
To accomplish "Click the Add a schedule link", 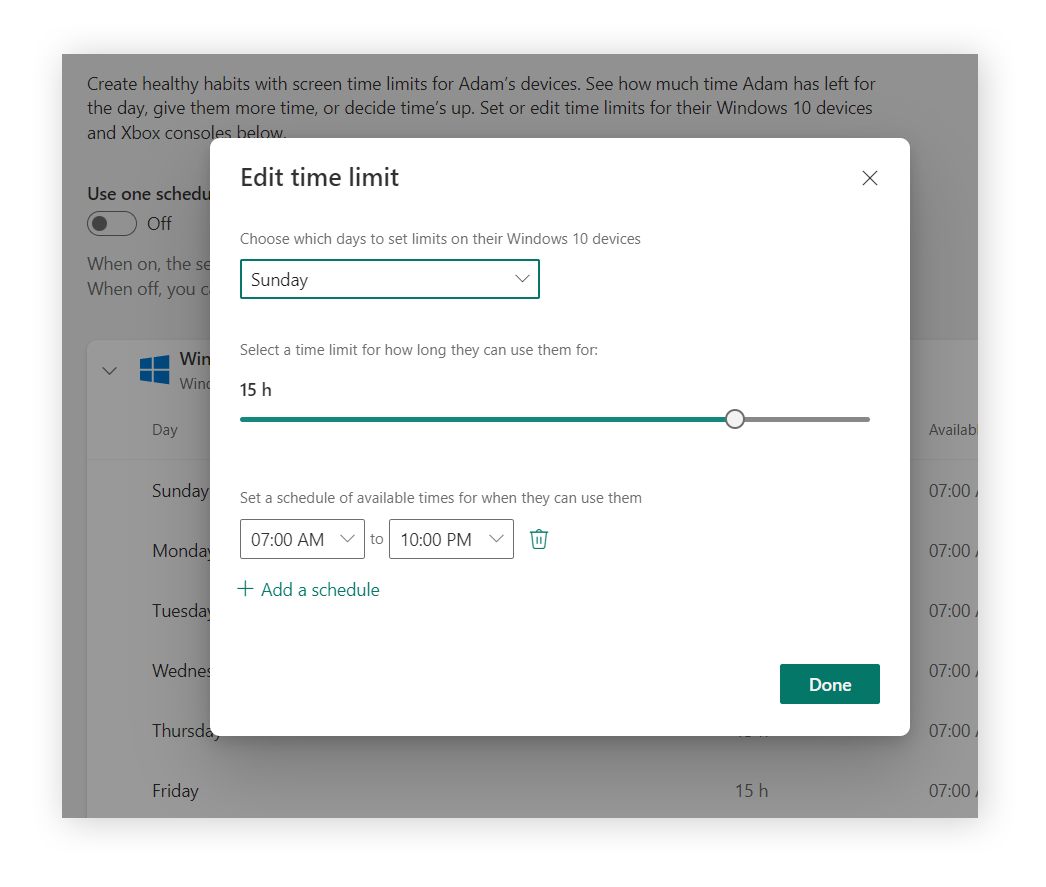I will tap(318, 589).
